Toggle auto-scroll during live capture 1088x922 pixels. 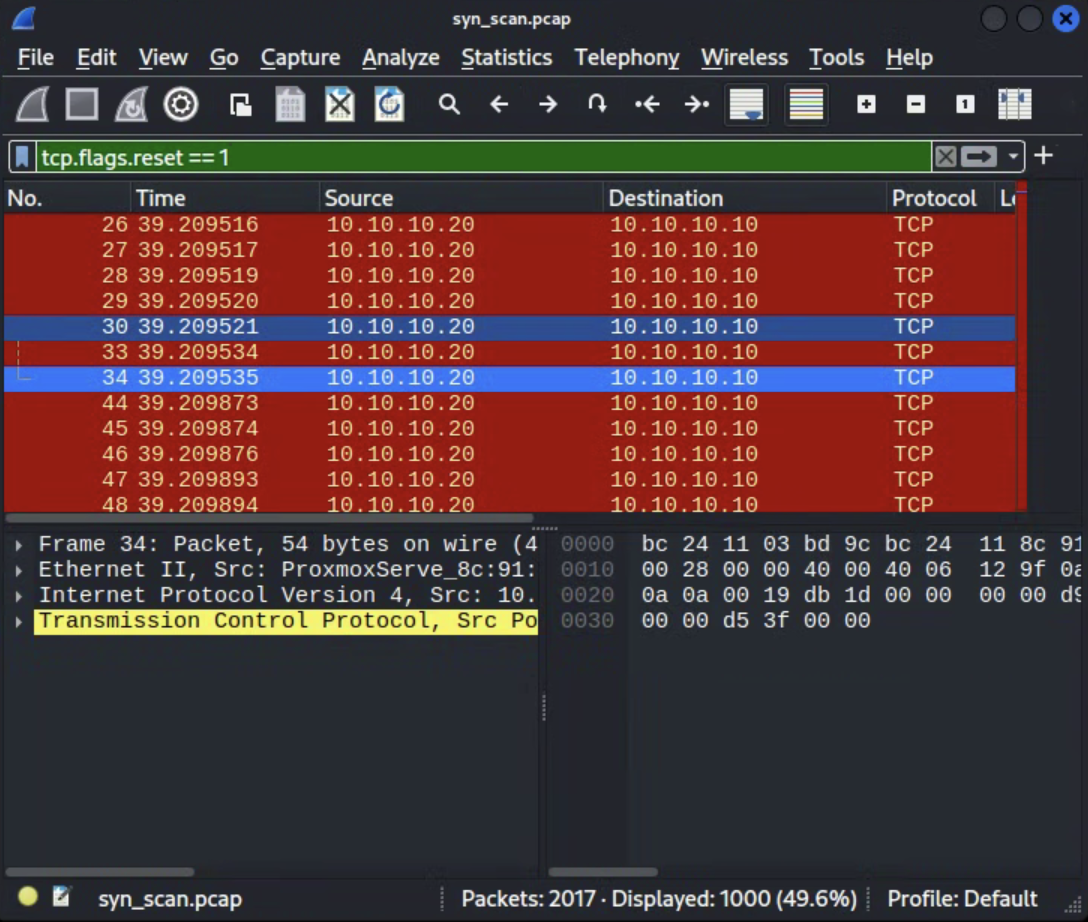[746, 105]
